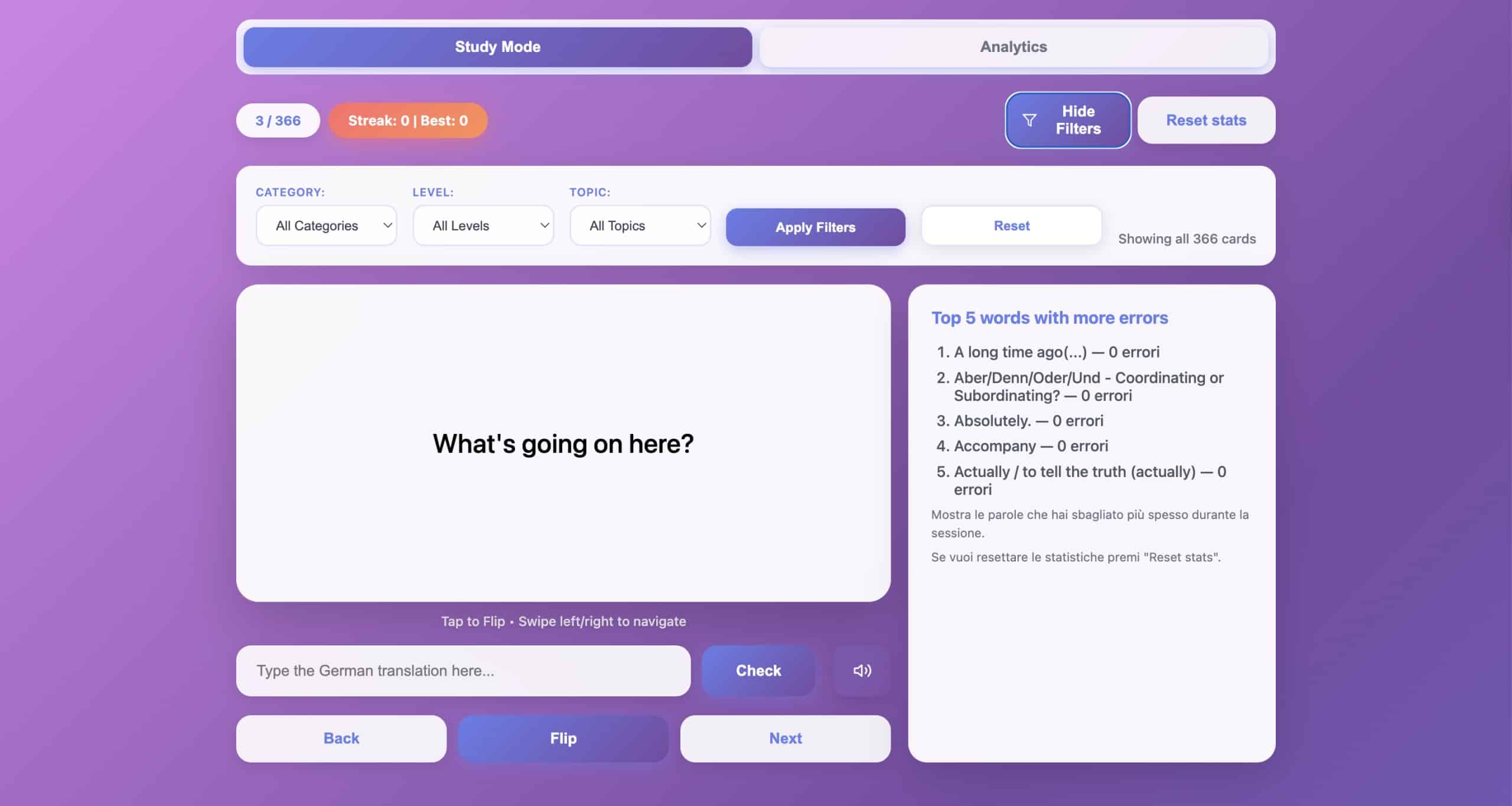Image resolution: width=1512 pixels, height=806 pixels.
Task: Select 'Actually / to tell the truth' entry
Action: point(1090,480)
